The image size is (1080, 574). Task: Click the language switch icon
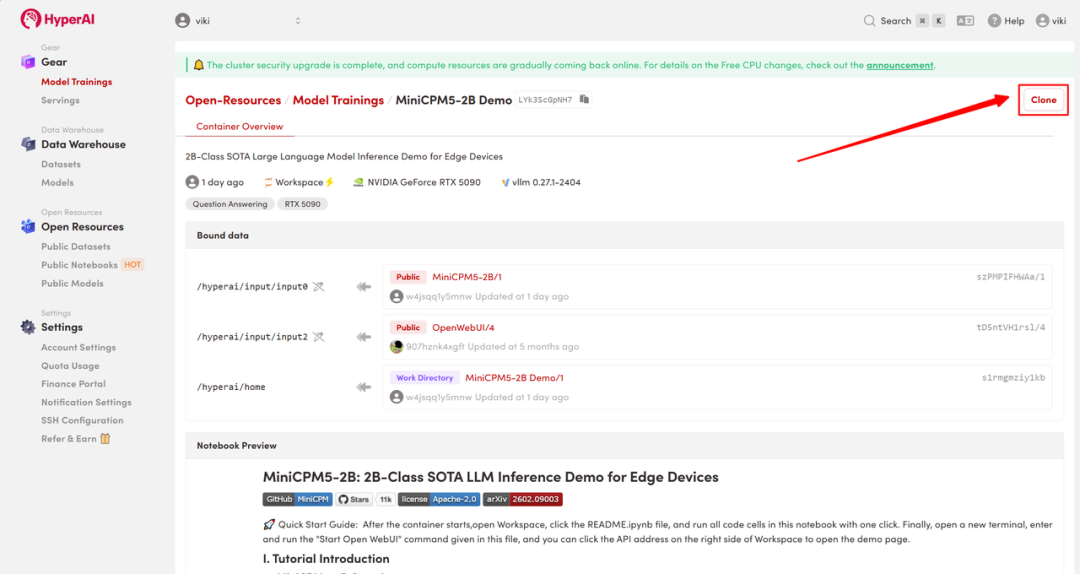tap(965, 21)
